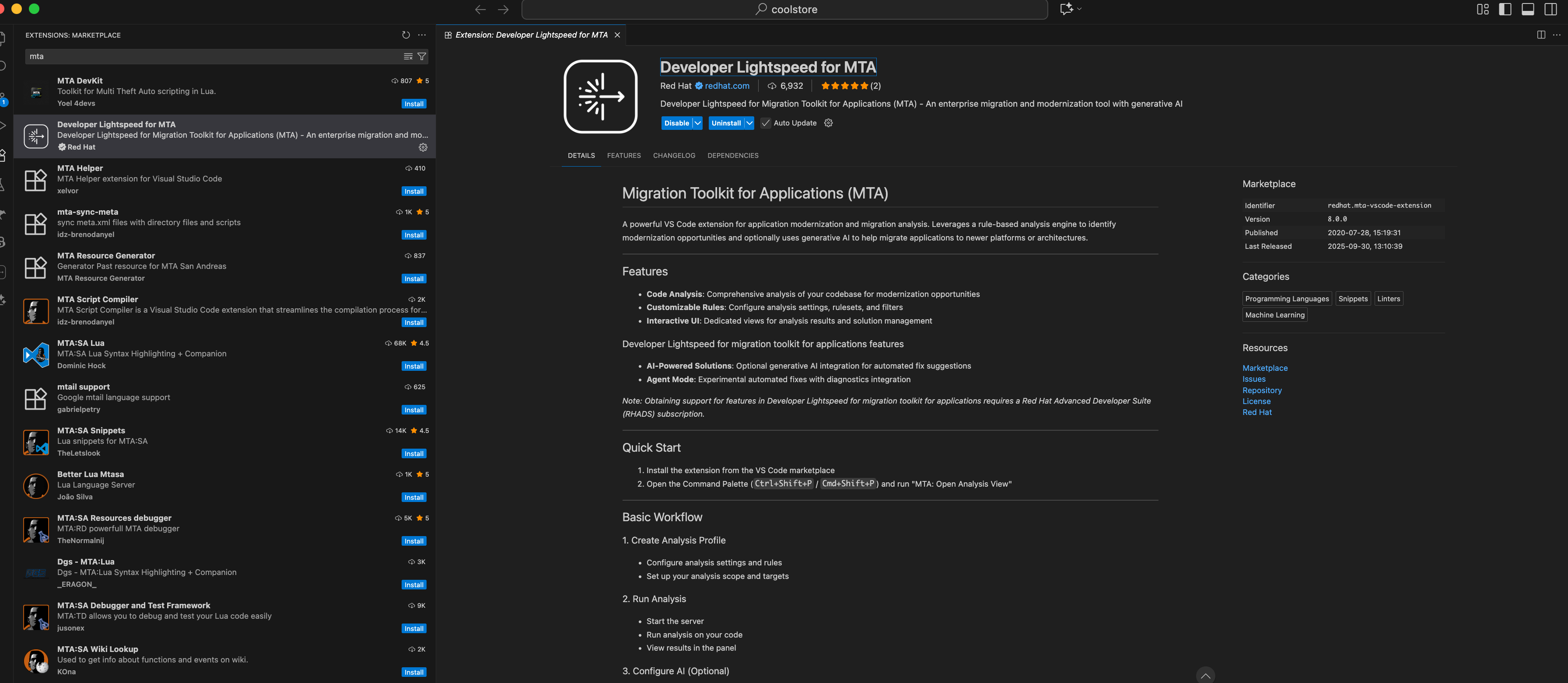Open the filter extensions funnel icon
The width and height of the screenshot is (1568, 683).
coord(421,56)
